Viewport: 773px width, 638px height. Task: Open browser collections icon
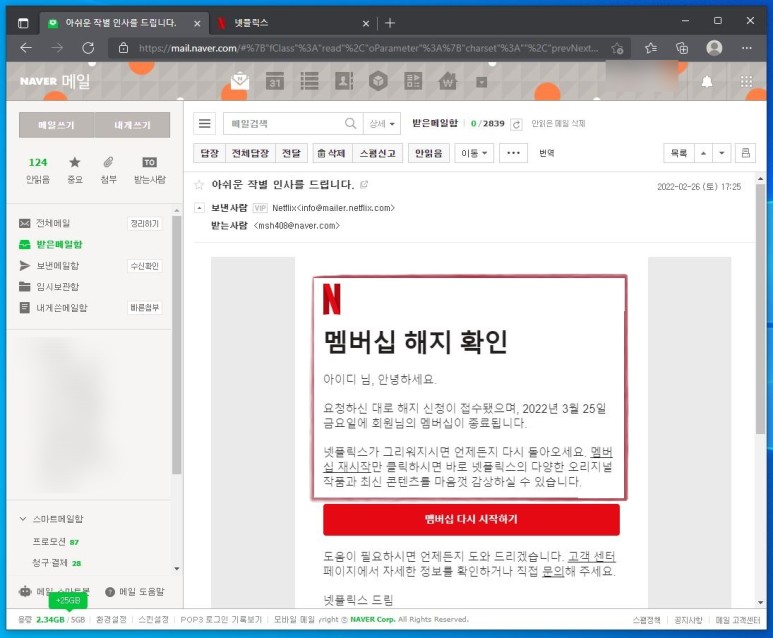pyautogui.click(x=682, y=48)
